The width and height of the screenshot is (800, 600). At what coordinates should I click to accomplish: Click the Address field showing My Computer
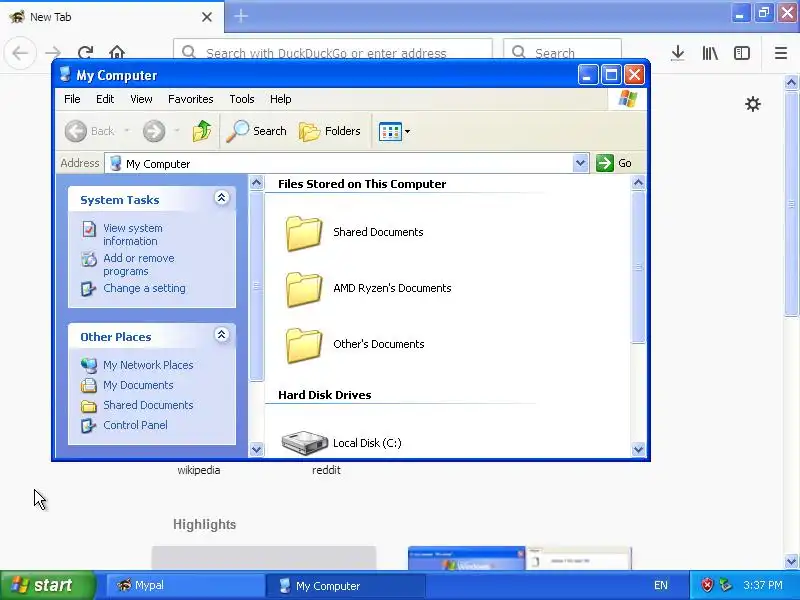[x=346, y=163]
